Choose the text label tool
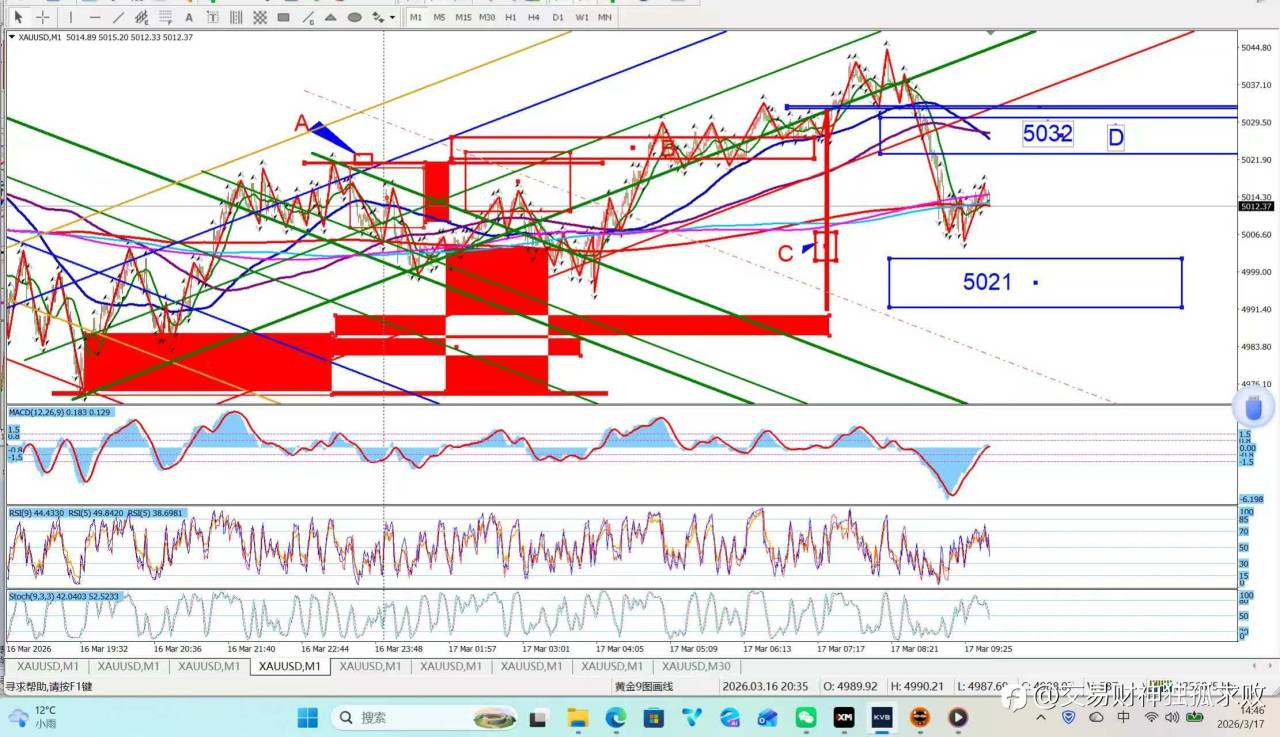This screenshot has height=737, width=1280. (x=213, y=17)
